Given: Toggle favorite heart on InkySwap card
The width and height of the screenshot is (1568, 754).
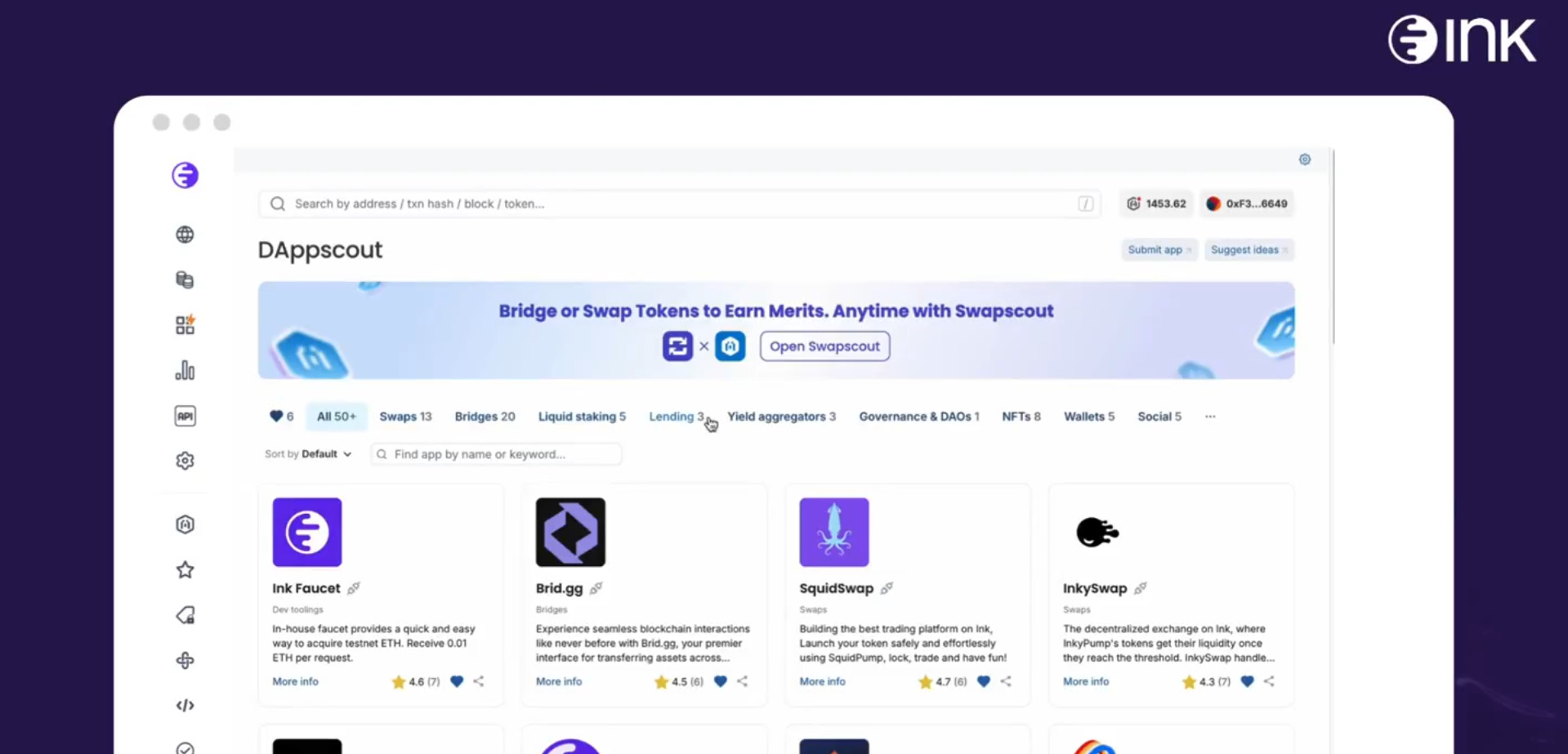Looking at the screenshot, I should (x=1247, y=681).
